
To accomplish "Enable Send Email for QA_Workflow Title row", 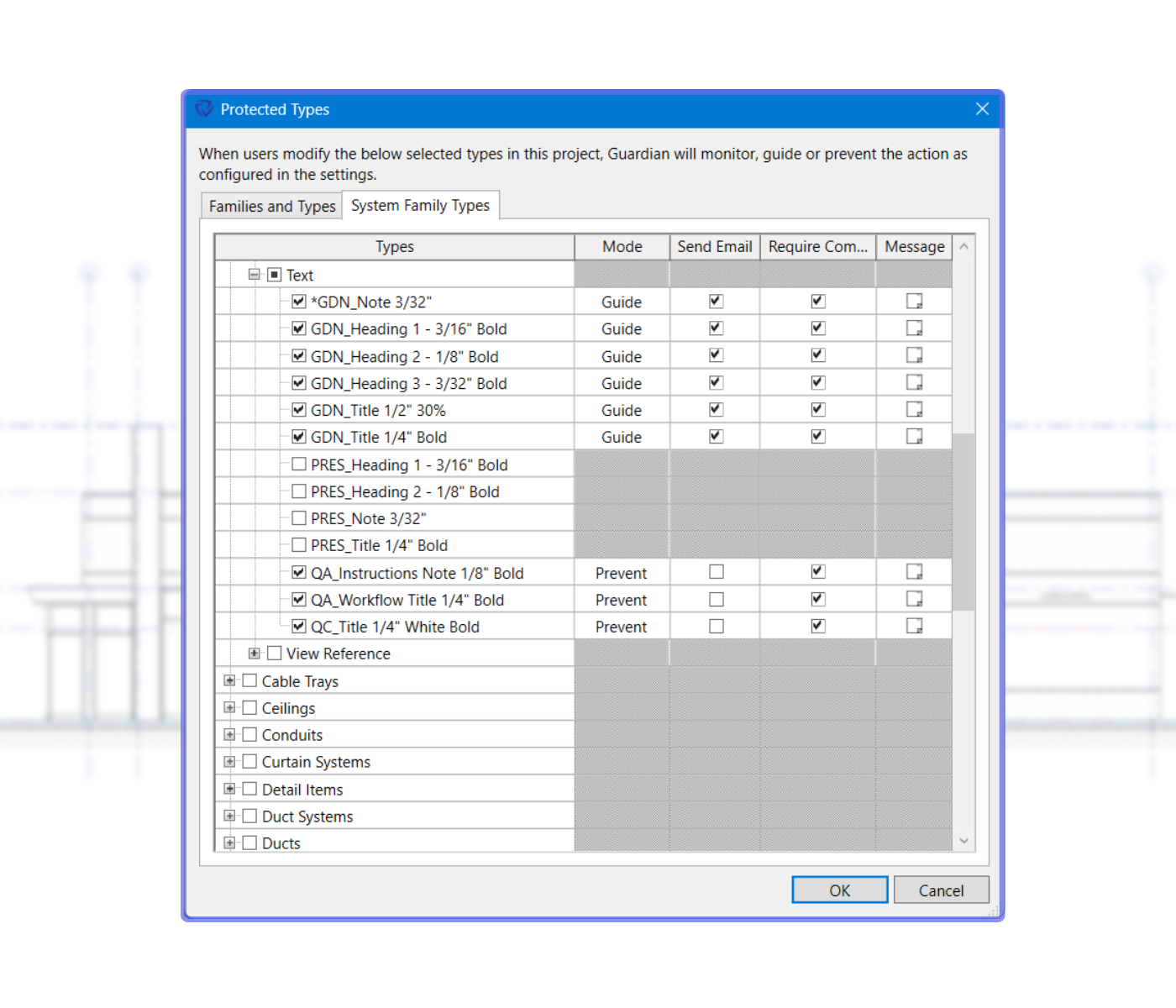I will tap(717, 599).
